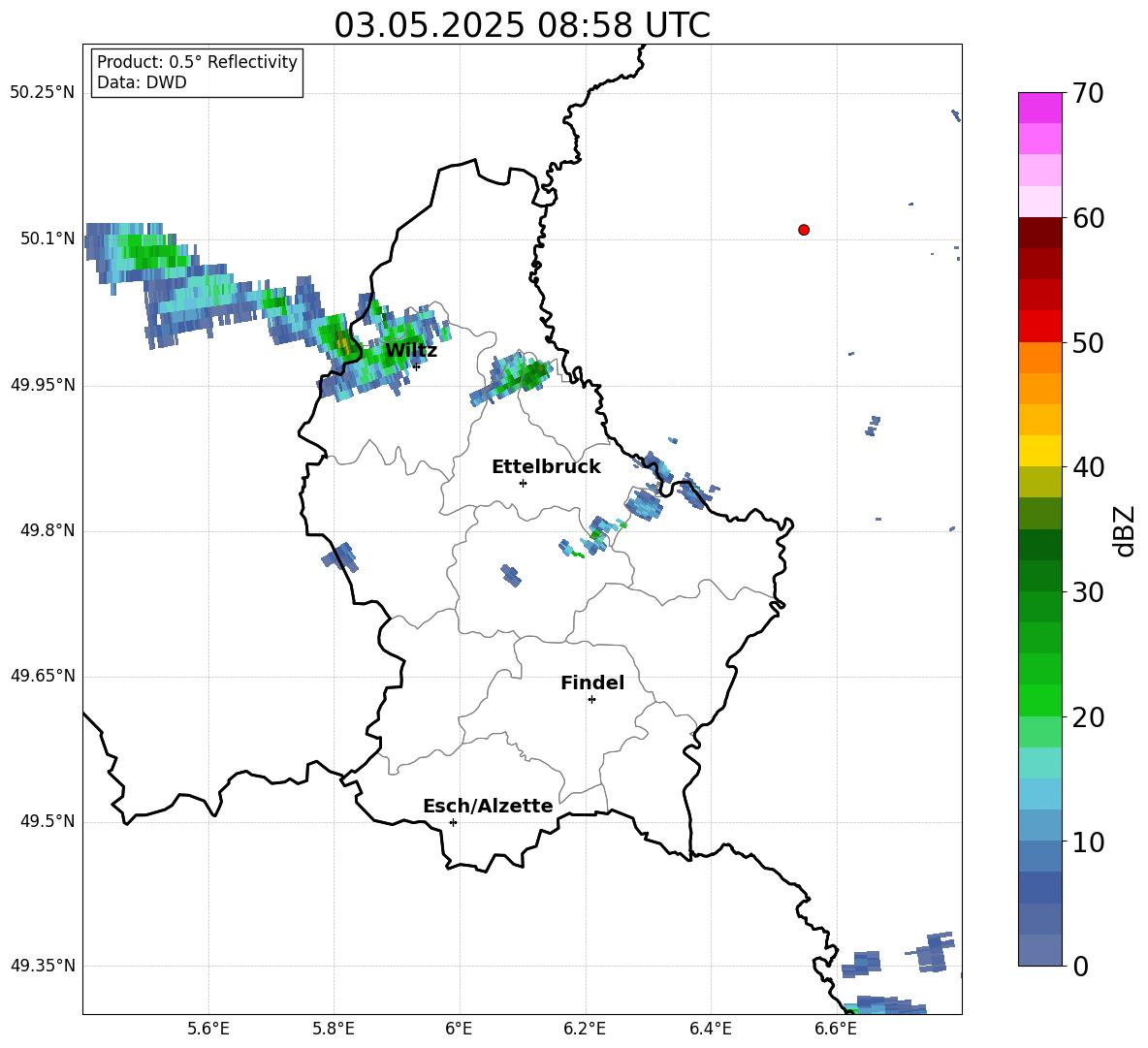Pick the bright green colorbar segment above 20
The image size is (1148, 1048).
click(1039, 700)
